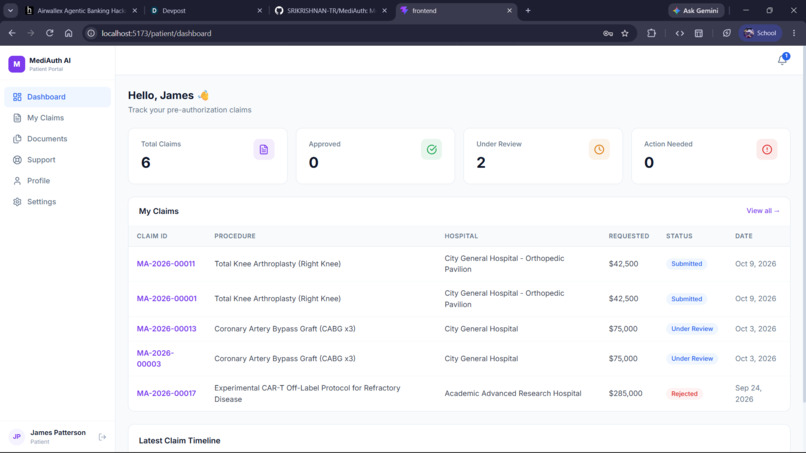Click the address bar URL
Viewport: 806px width, 453px height.
(x=156, y=33)
